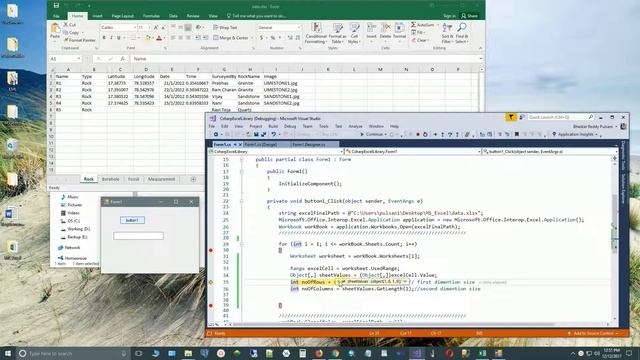Click Increase Font Size icon in Excel

click(x=156, y=27)
